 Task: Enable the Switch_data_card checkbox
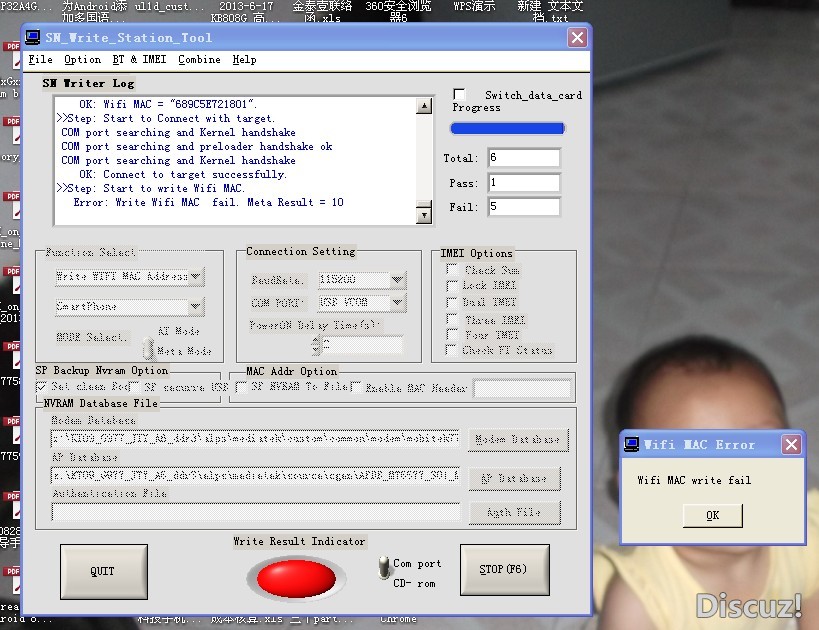459,95
